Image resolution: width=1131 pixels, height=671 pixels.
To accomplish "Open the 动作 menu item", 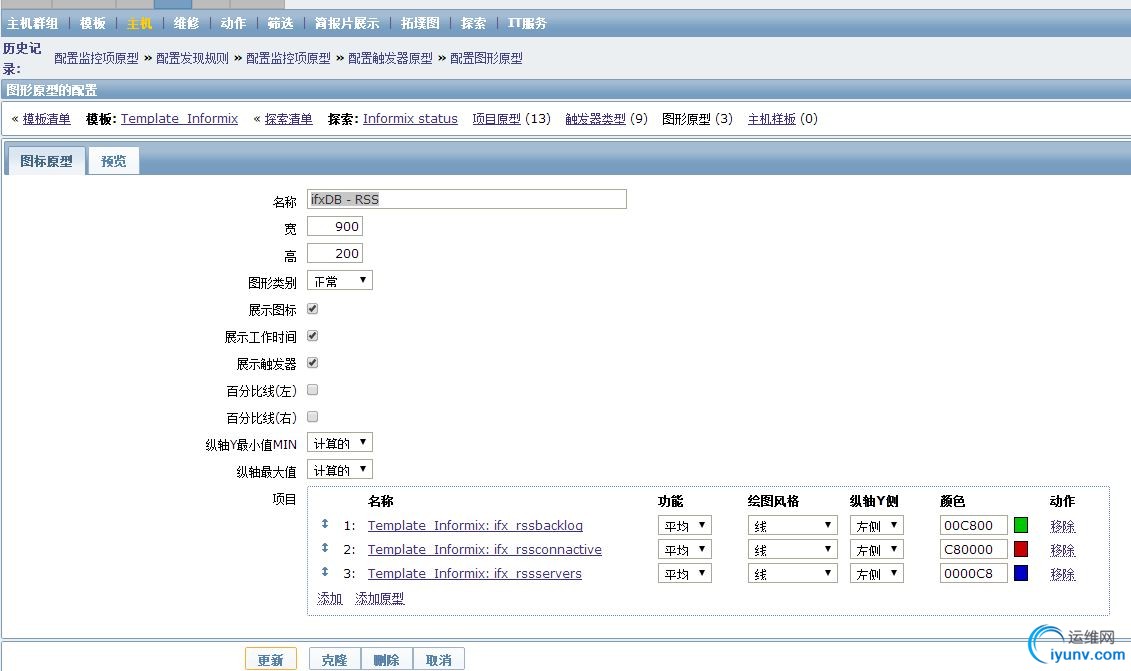I will click(x=233, y=23).
